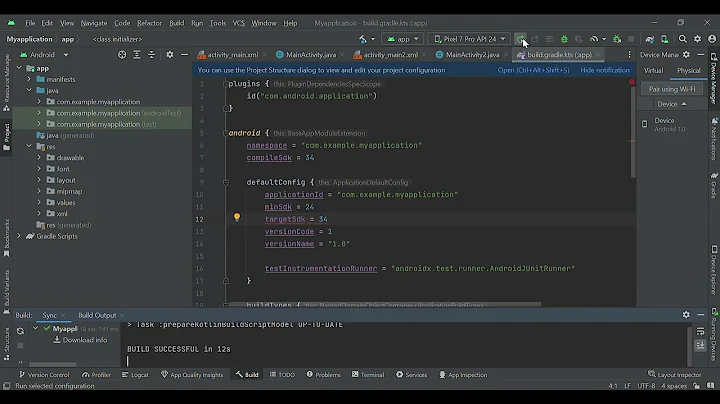Expand the drawable folder
720x404 pixels.
pyautogui.click(x=39, y=157)
